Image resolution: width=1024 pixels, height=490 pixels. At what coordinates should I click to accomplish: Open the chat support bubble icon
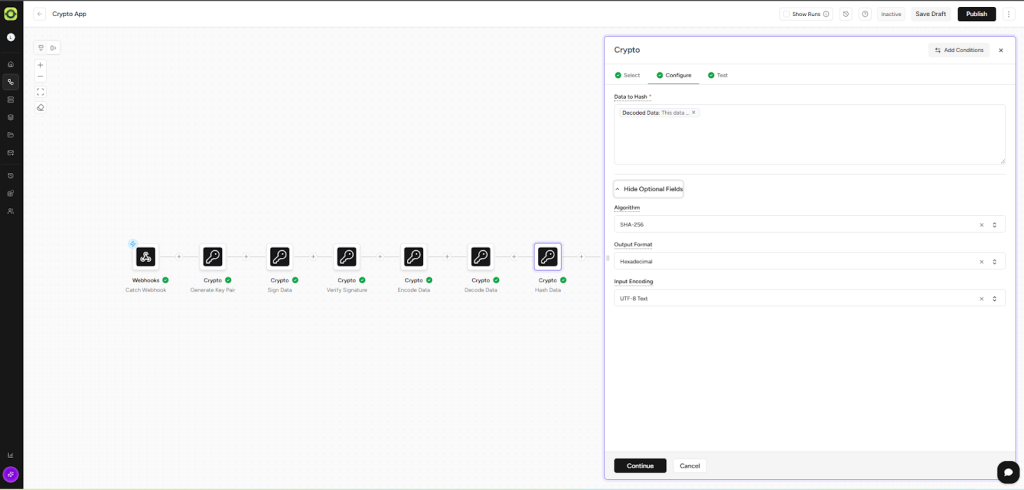pos(1008,472)
